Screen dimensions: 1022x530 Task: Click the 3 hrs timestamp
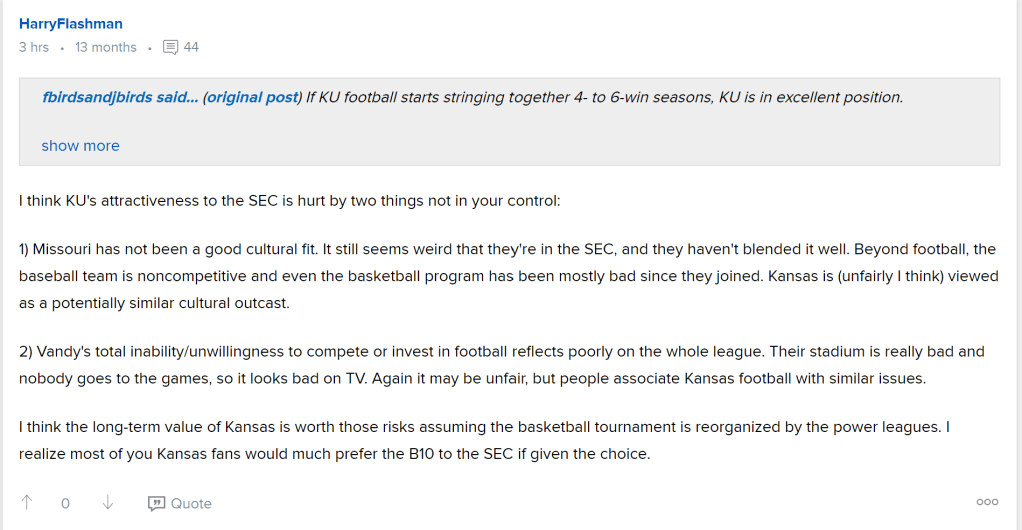click(34, 47)
